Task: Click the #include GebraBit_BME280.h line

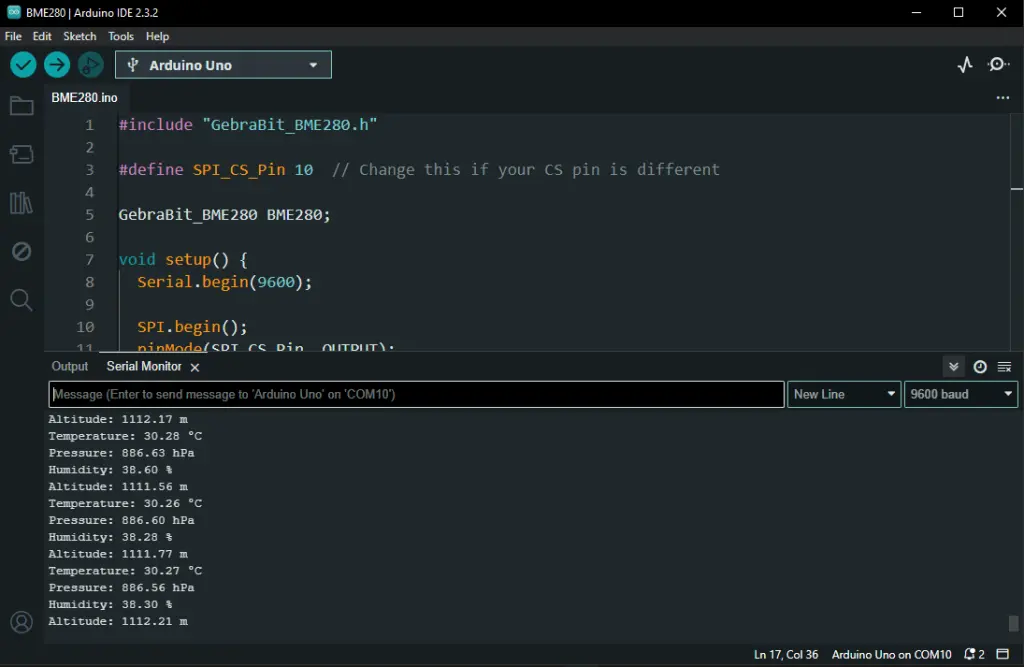Action: coord(248,125)
